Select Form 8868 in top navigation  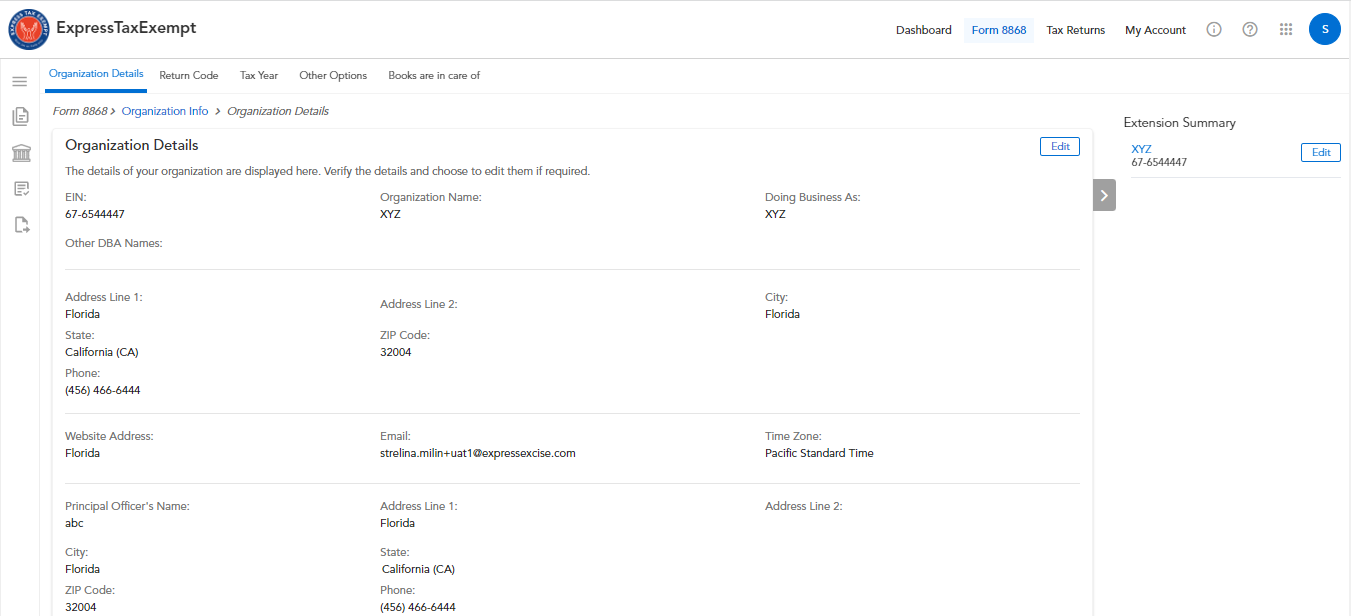click(999, 30)
